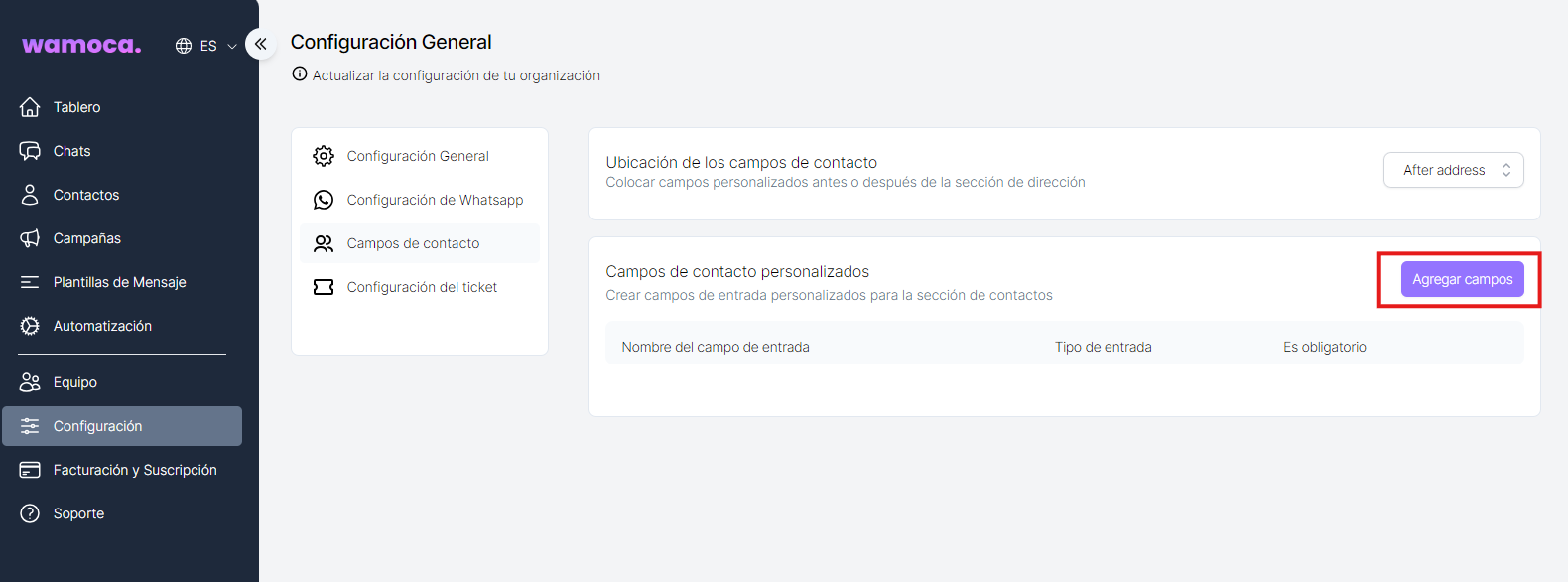
Task: Open Chats via speech bubble icon
Action: click(30, 151)
